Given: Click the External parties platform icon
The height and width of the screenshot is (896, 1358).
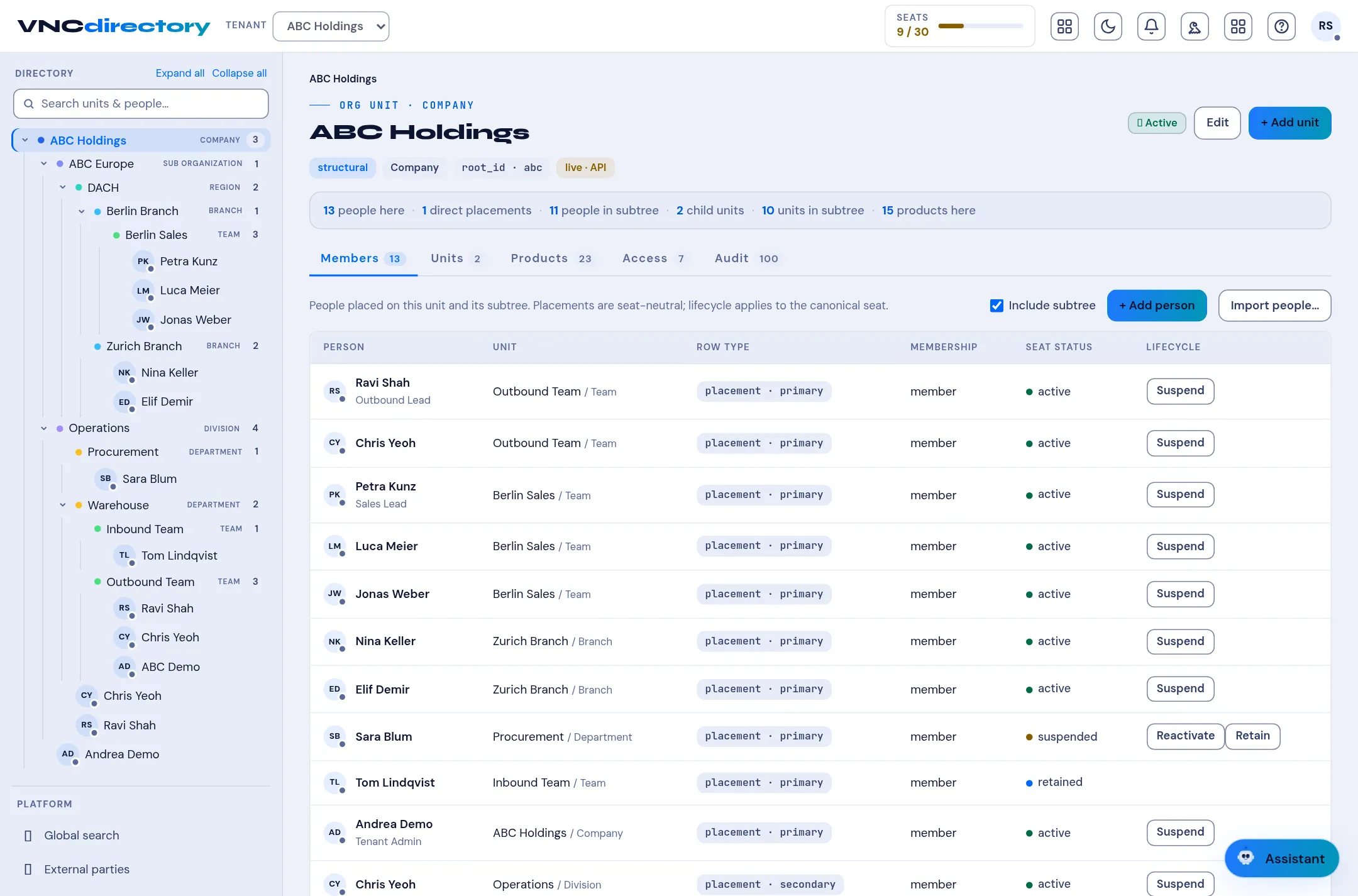Looking at the screenshot, I should pos(28,870).
